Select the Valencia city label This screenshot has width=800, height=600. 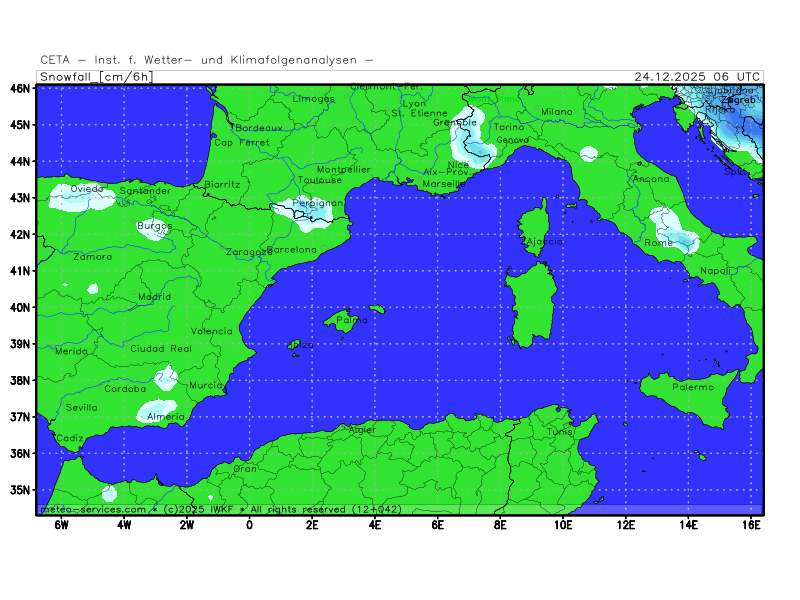[211, 331]
